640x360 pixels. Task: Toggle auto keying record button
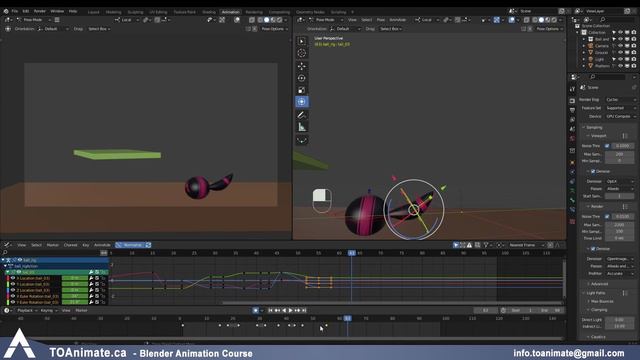click(x=256, y=311)
